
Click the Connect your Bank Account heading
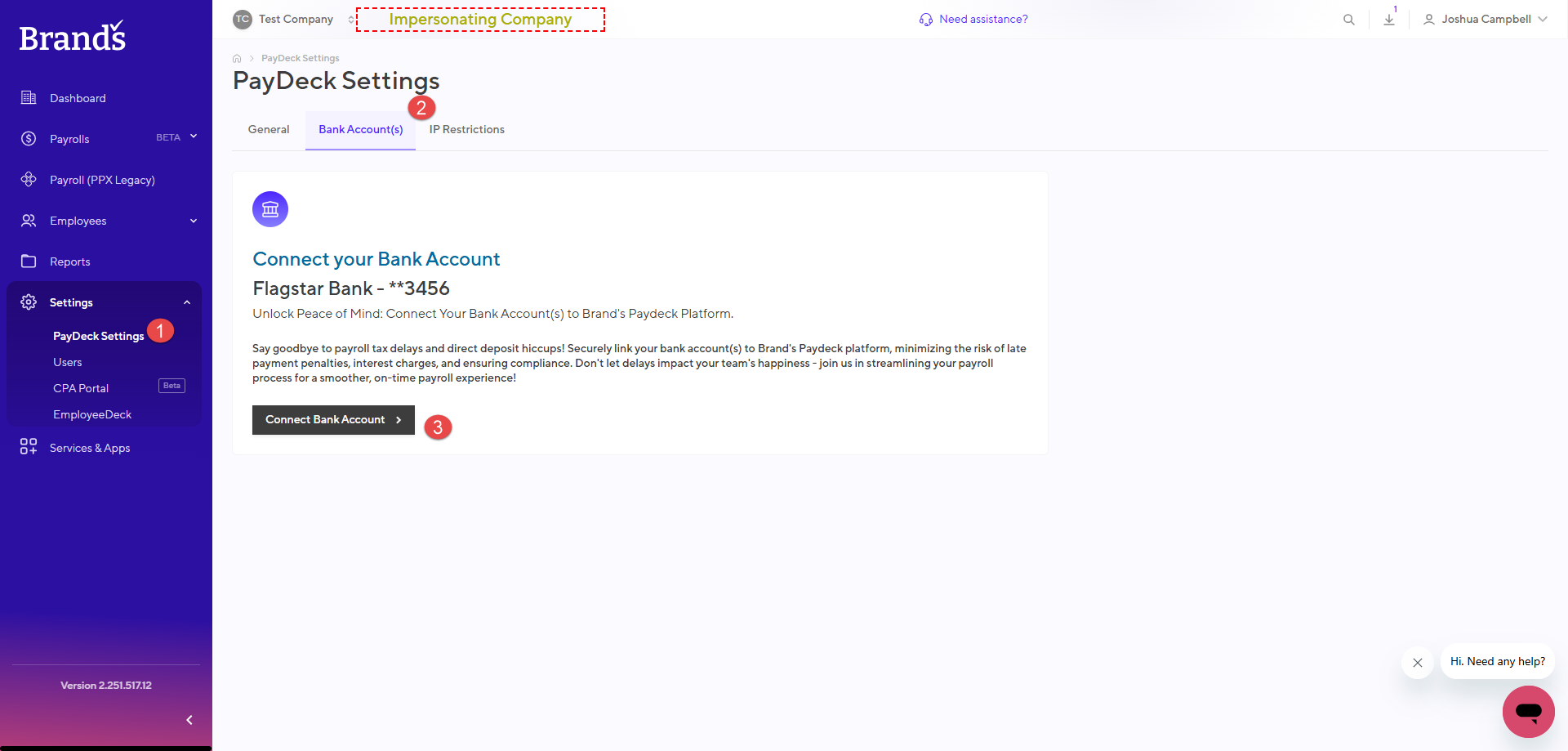(x=376, y=259)
